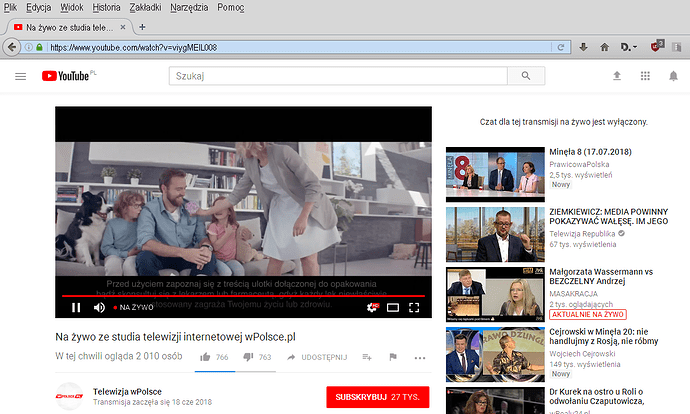Go to the browser home page icon
The height and width of the screenshot is (414, 690).
tap(605, 47)
